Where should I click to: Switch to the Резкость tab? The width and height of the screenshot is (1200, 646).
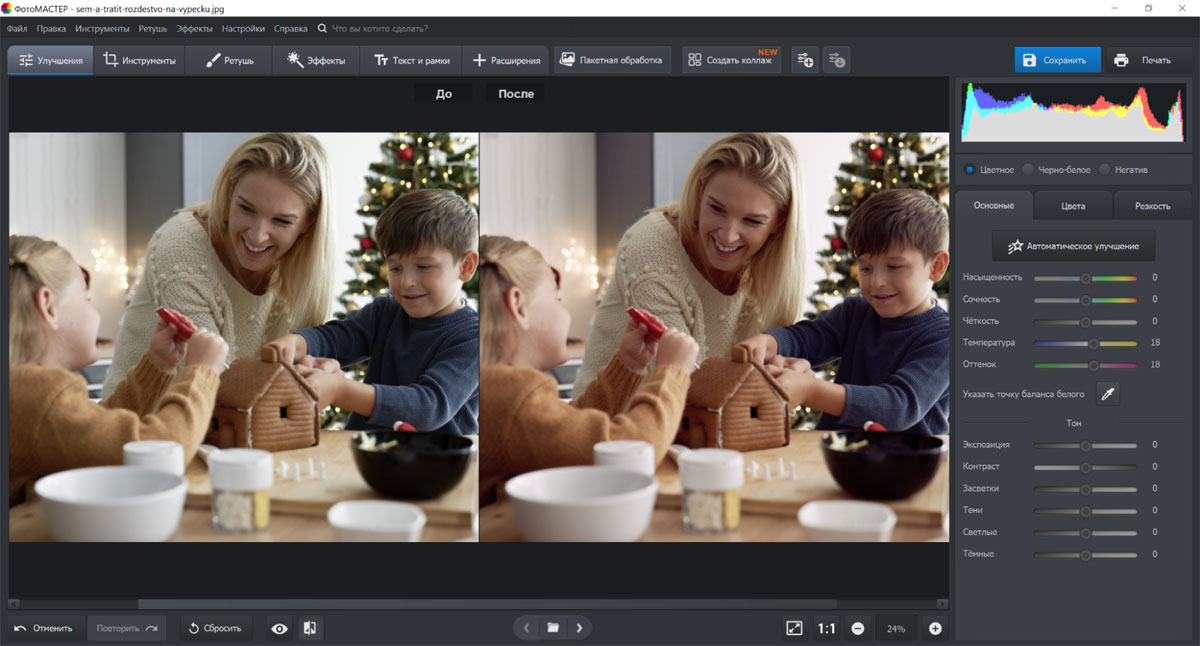(1152, 206)
